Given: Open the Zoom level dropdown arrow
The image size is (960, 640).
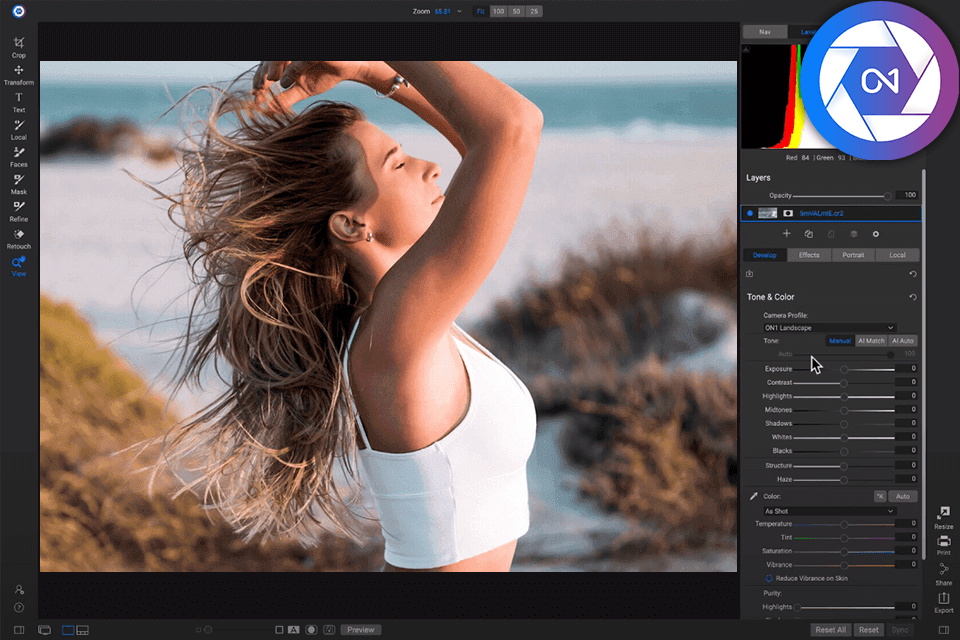Looking at the screenshot, I should 460,11.
